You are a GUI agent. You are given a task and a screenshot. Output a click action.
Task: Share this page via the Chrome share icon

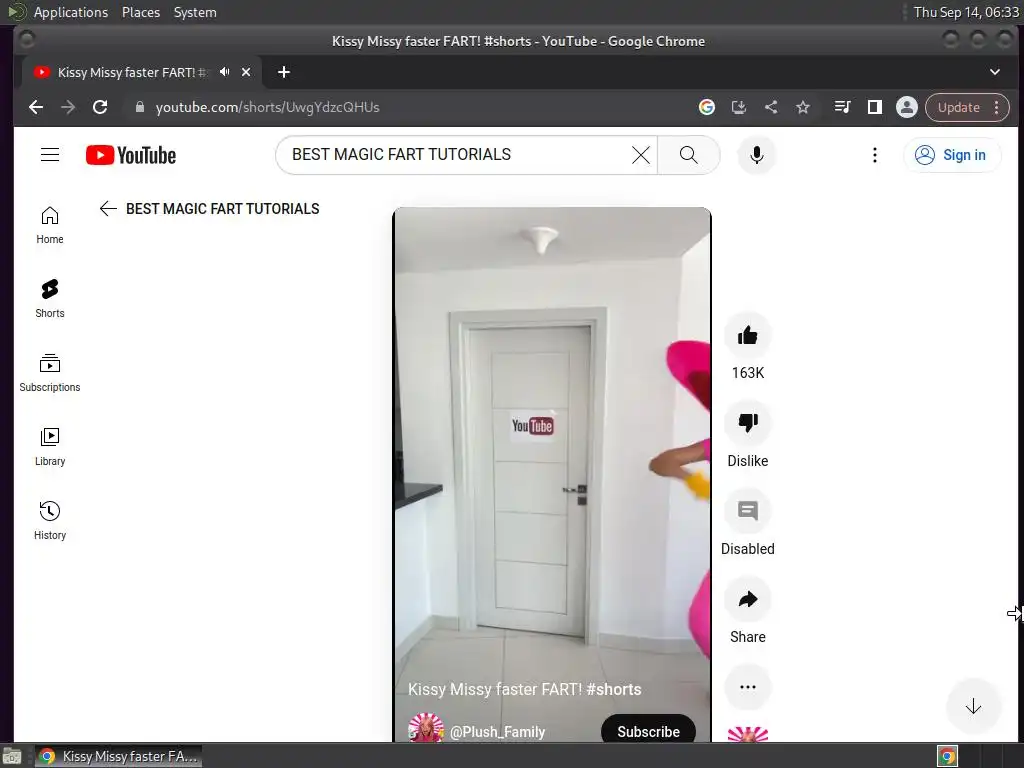pyautogui.click(x=771, y=107)
